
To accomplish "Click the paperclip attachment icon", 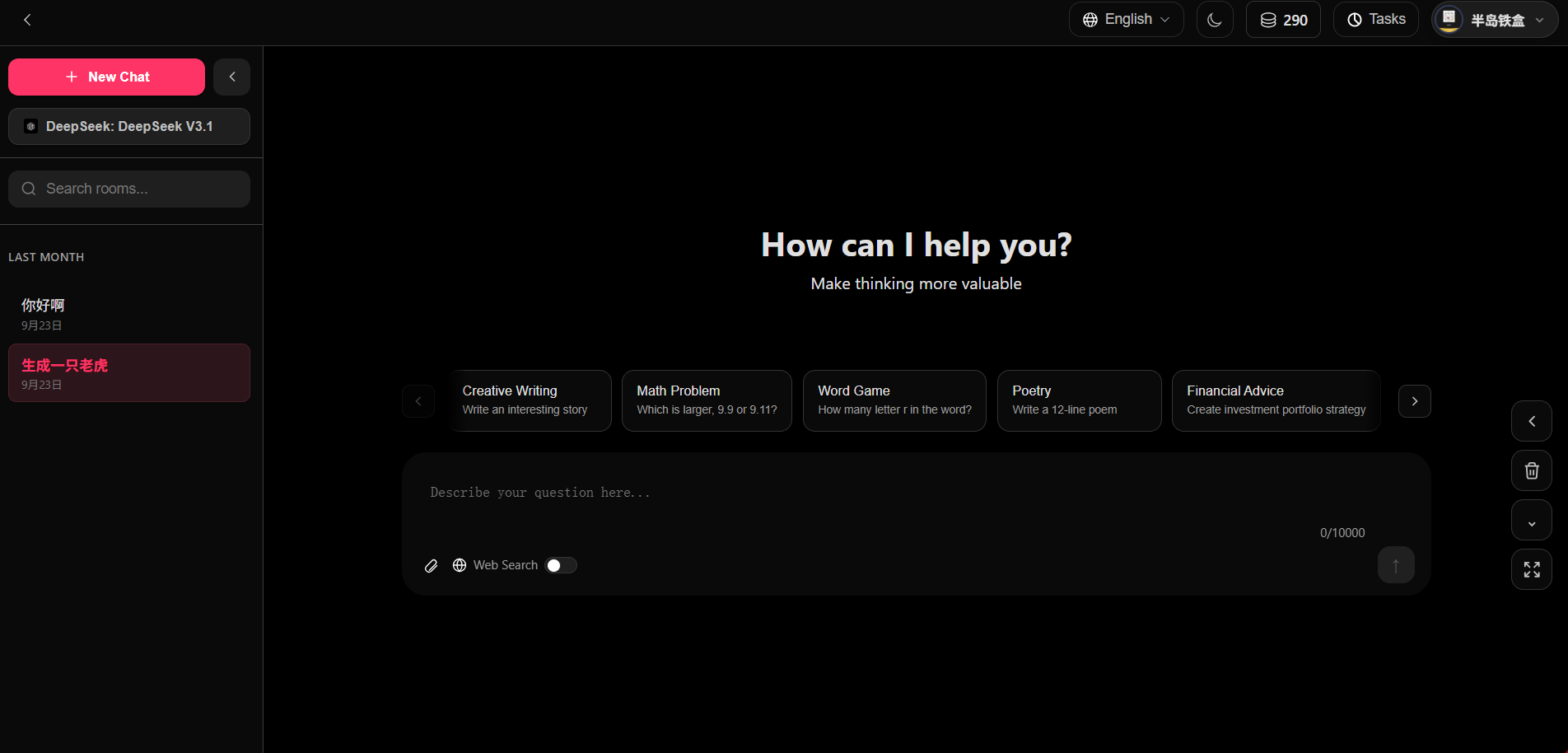I will click(431, 565).
